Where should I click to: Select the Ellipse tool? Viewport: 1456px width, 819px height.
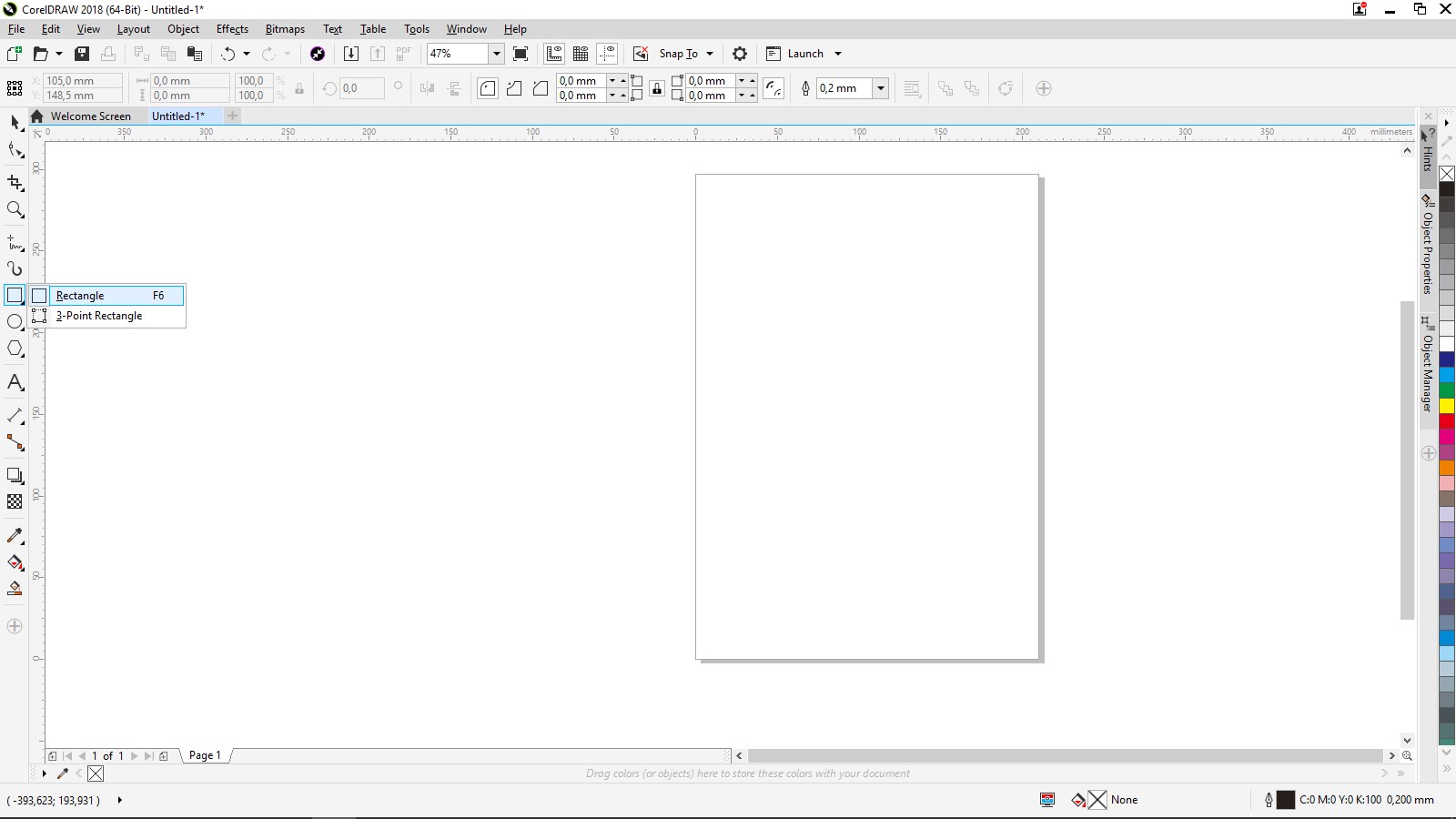coord(15,321)
